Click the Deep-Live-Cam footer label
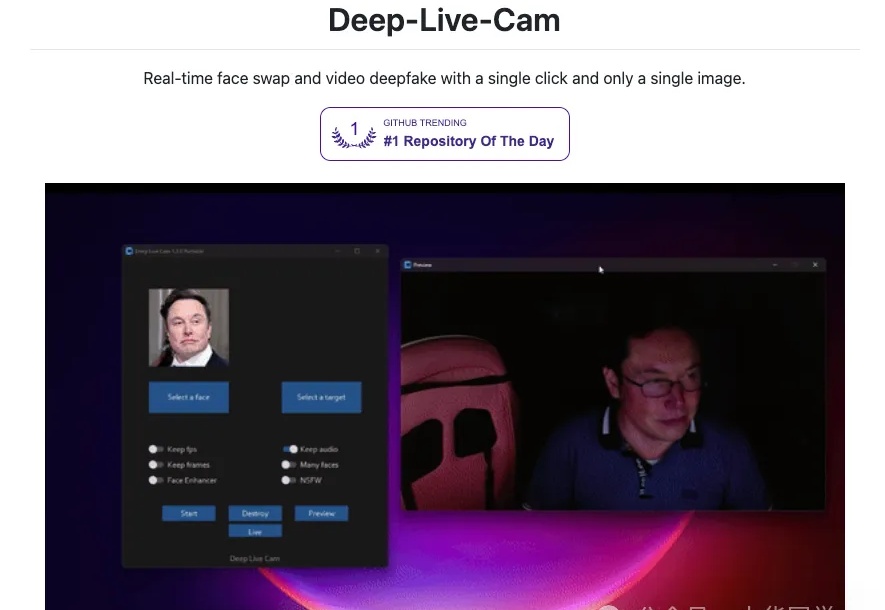The image size is (885, 610). (253, 557)
